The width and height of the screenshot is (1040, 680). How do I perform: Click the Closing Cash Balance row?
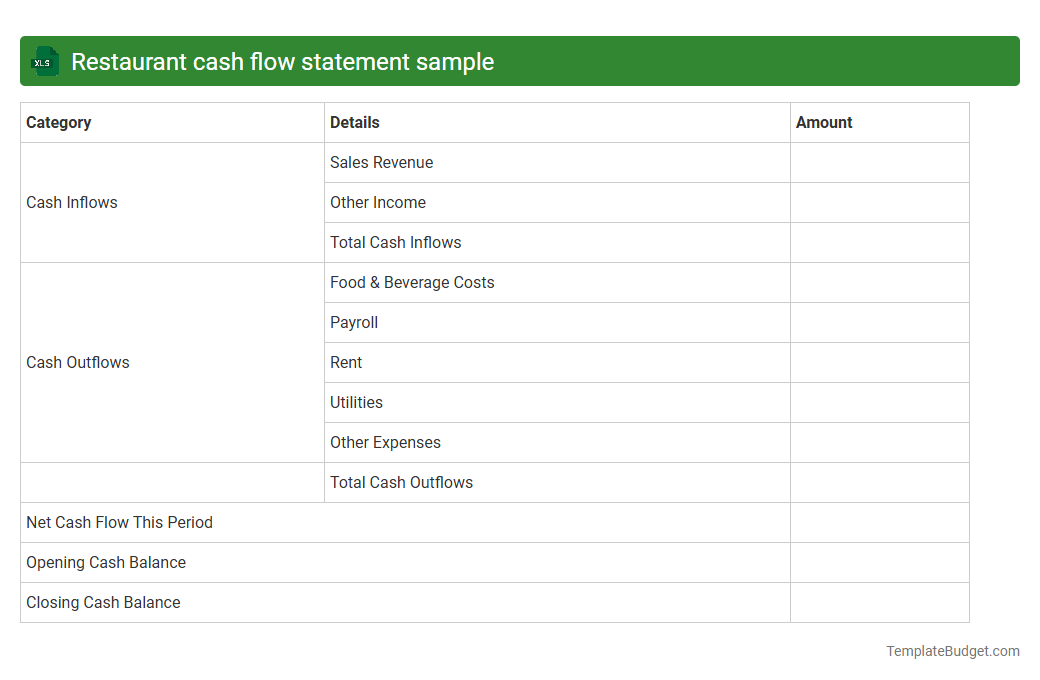103,602
